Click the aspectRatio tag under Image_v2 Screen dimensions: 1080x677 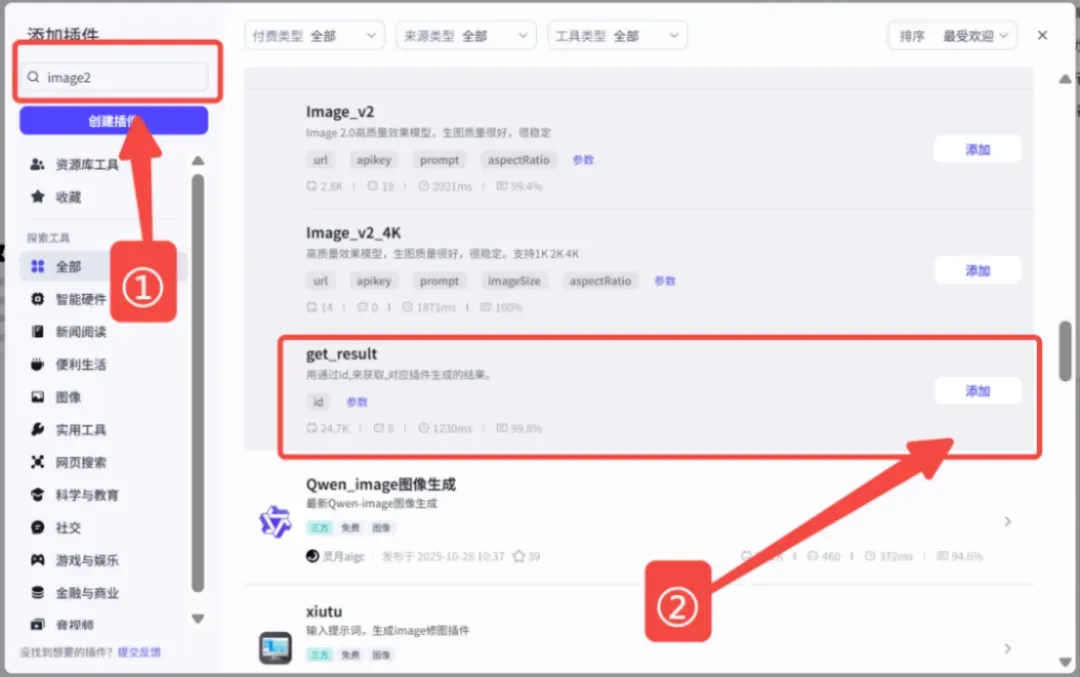pyautogui.click(x=519, y=160)
